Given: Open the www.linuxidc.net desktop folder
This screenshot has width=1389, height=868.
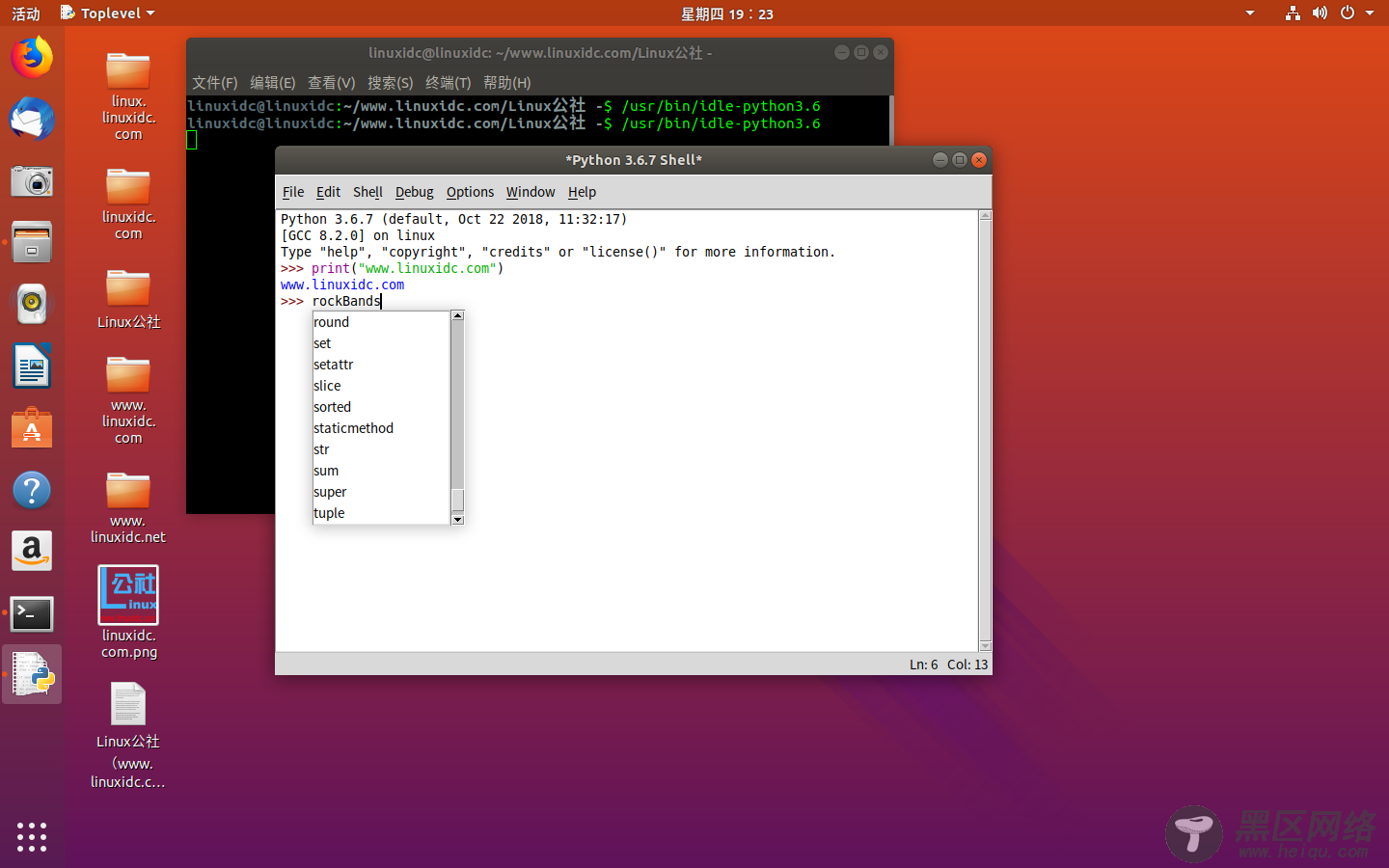Looking at the screenshot, I should pos(128,507).
